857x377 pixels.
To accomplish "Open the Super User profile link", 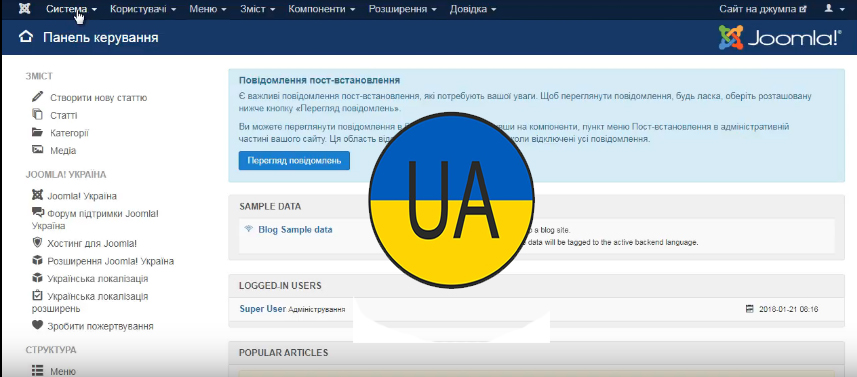I will point(262,309).
